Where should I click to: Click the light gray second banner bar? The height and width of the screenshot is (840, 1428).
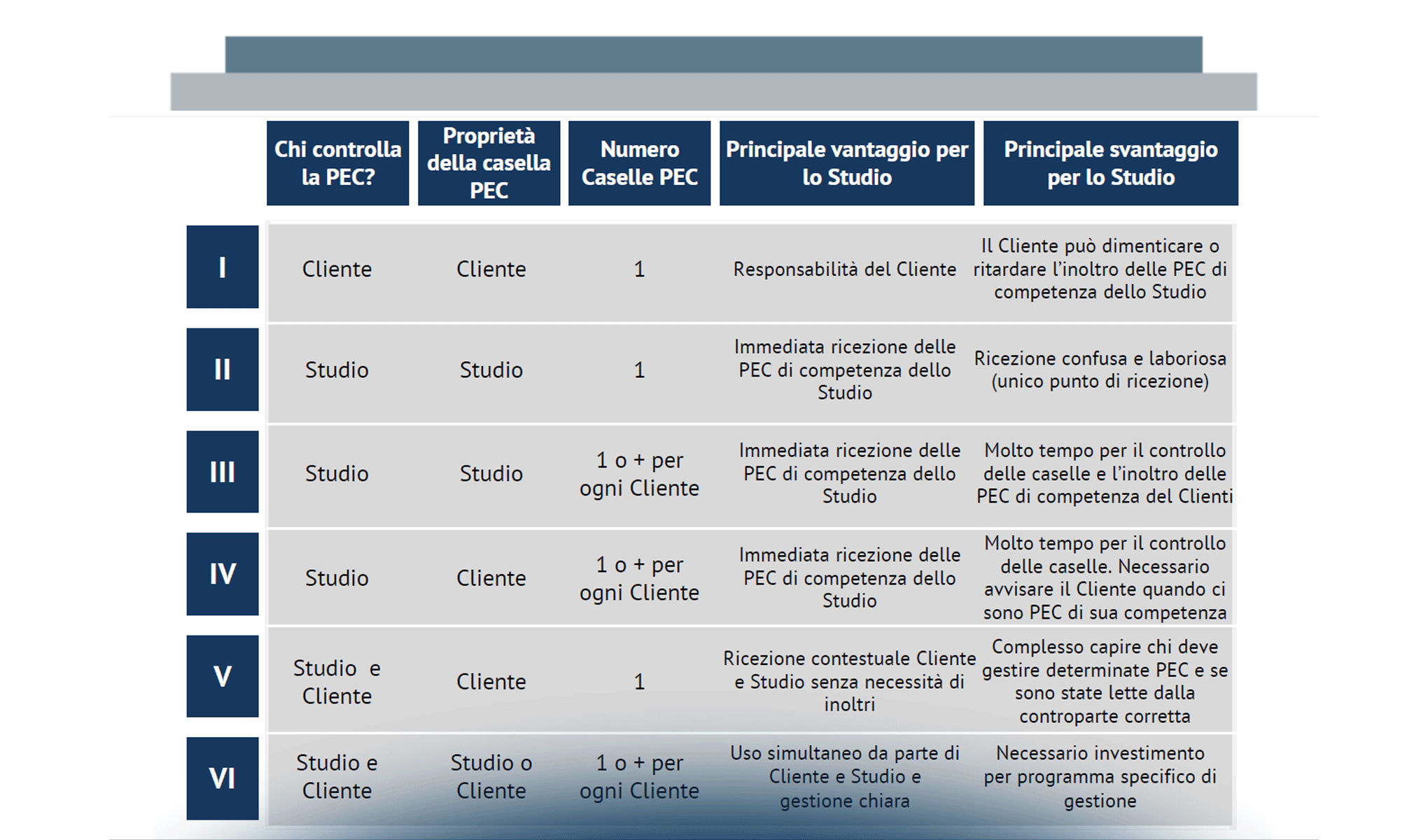(713, 92)
